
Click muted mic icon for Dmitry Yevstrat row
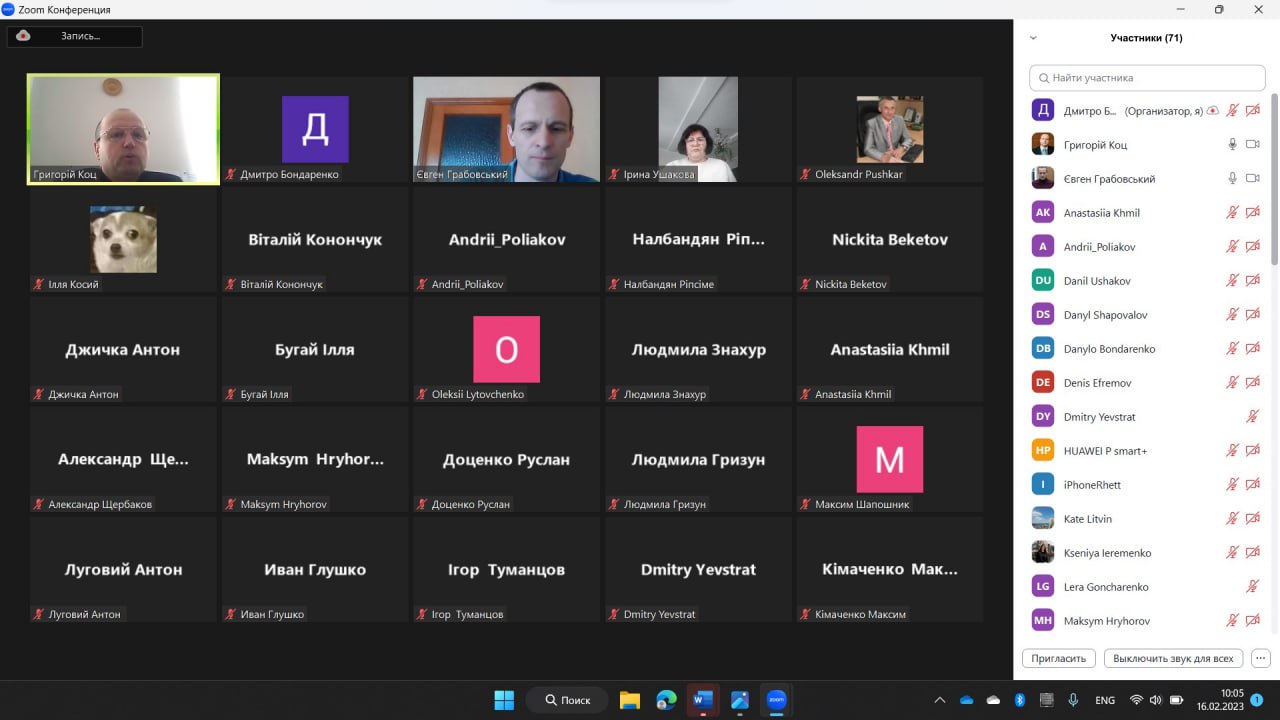[1252, 417]
